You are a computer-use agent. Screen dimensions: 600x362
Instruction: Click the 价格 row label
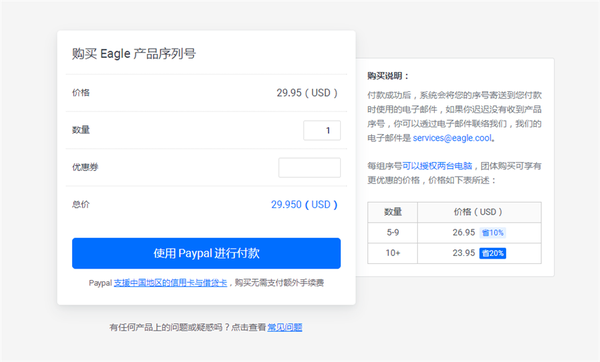[81, 93]
